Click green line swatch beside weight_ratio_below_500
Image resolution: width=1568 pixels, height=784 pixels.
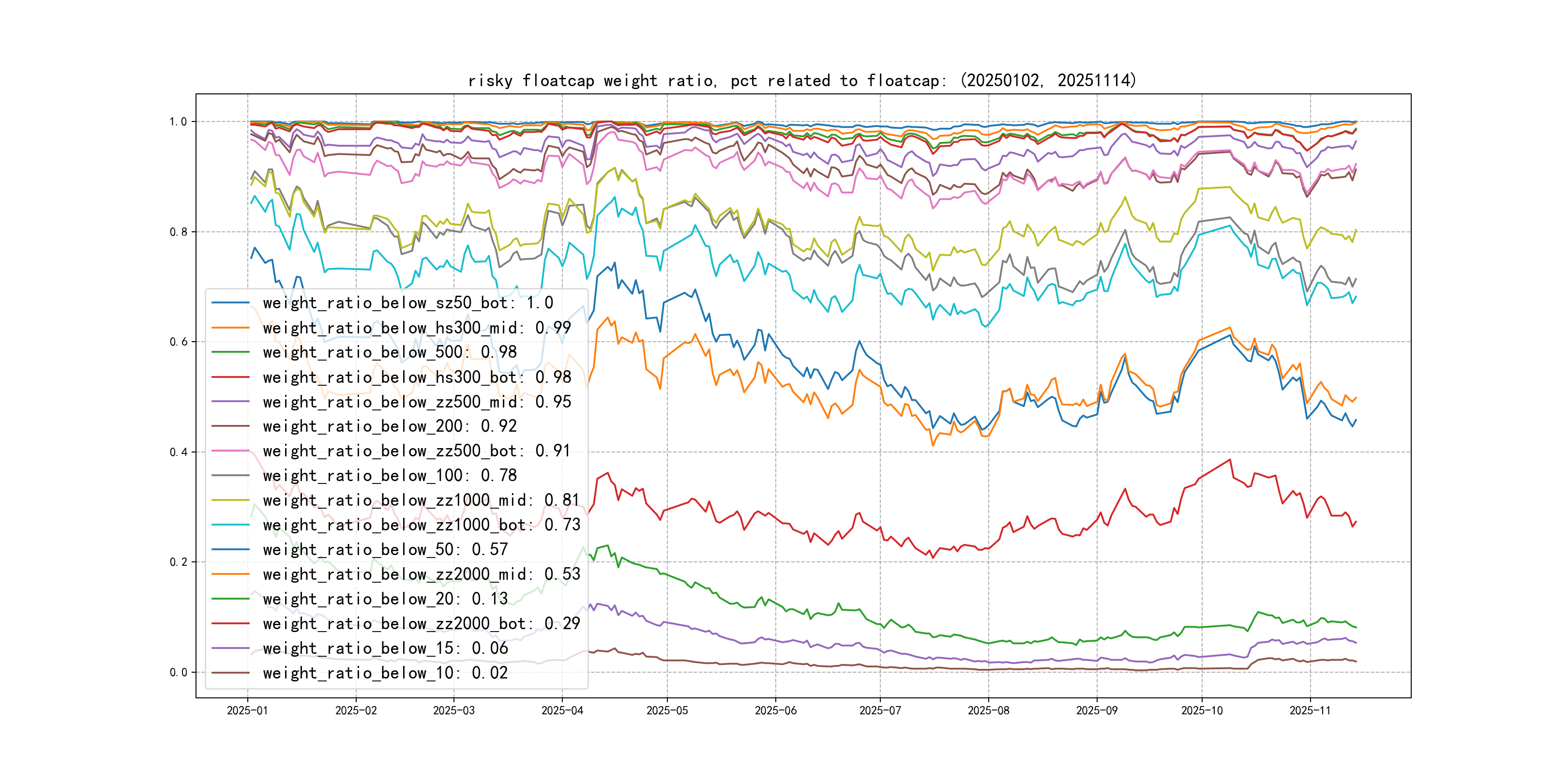pos(230,352)
